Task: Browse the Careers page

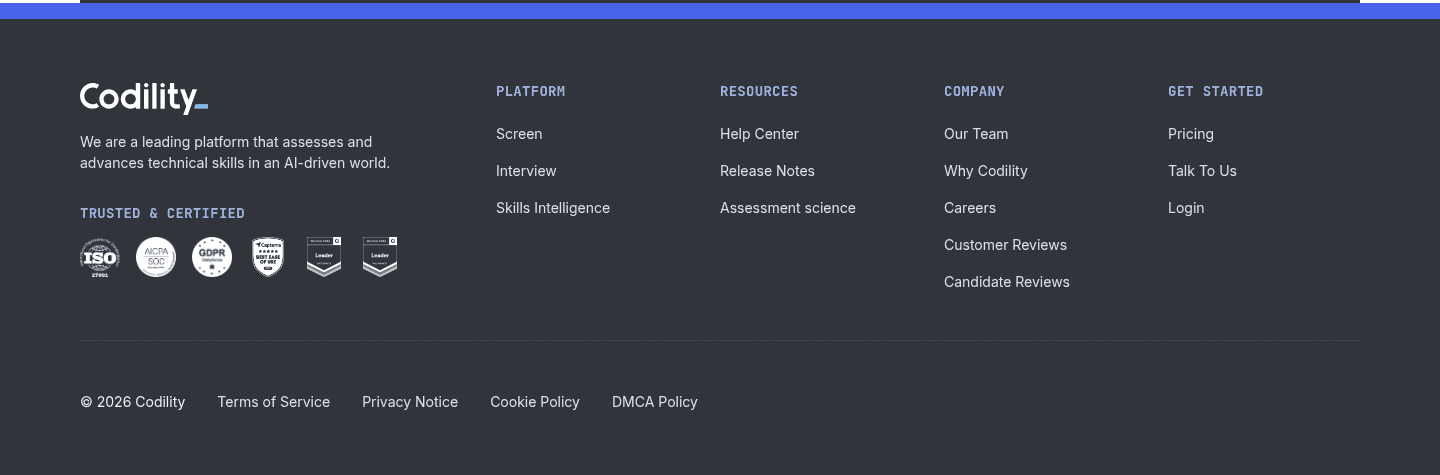Action: [970, 208]
